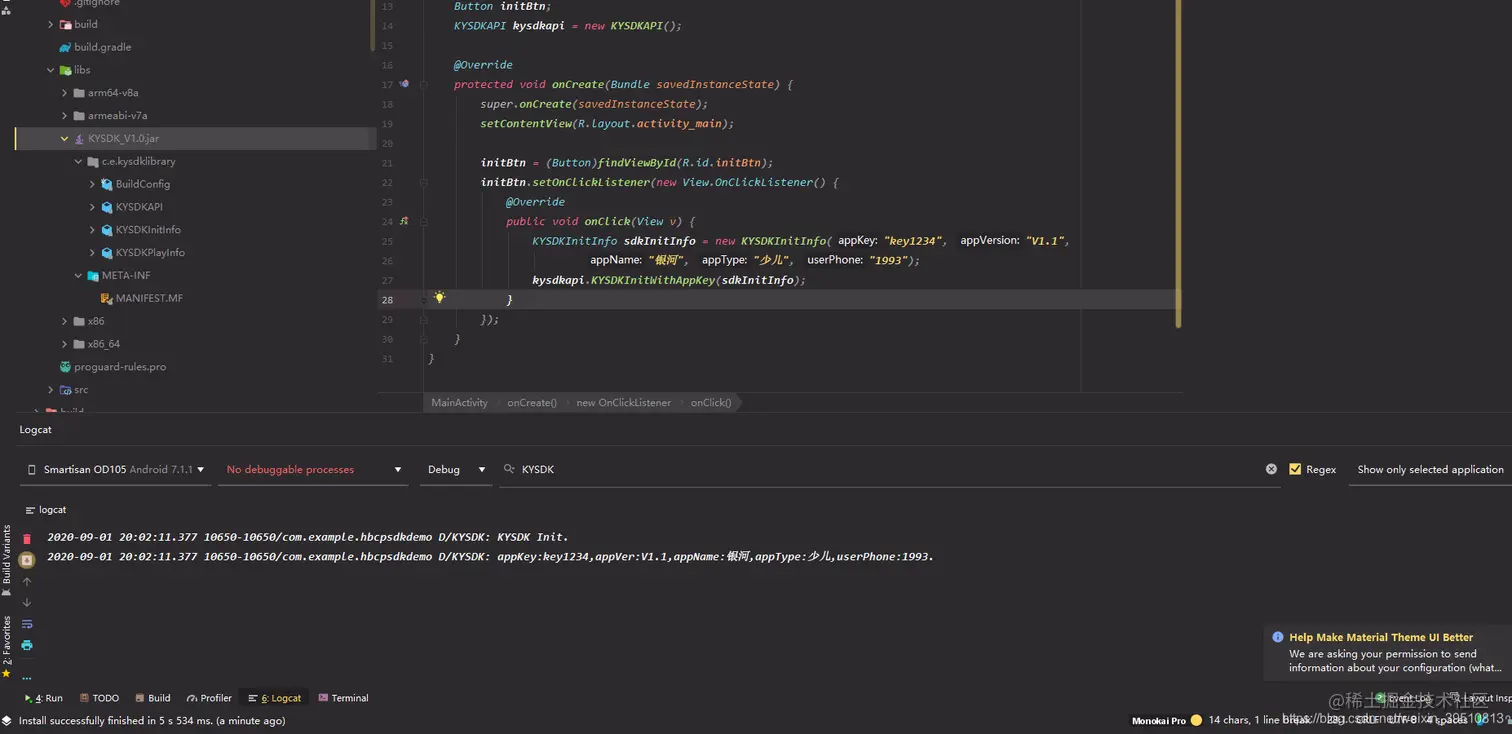The width and height of the screenshot is (1512, 734).
Task: Click the Monokai Pro theme status widget
Action: 1158,720
